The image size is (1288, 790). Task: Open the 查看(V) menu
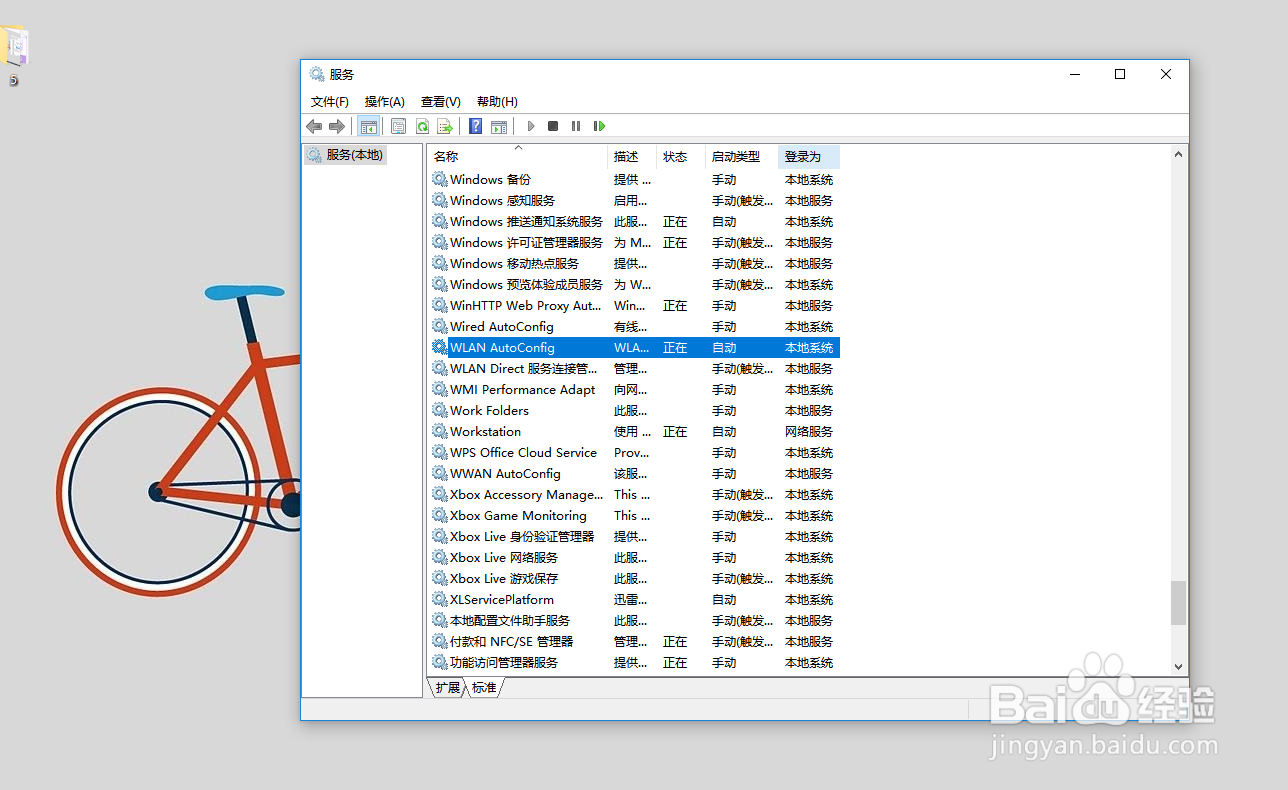tap(441, 101)
